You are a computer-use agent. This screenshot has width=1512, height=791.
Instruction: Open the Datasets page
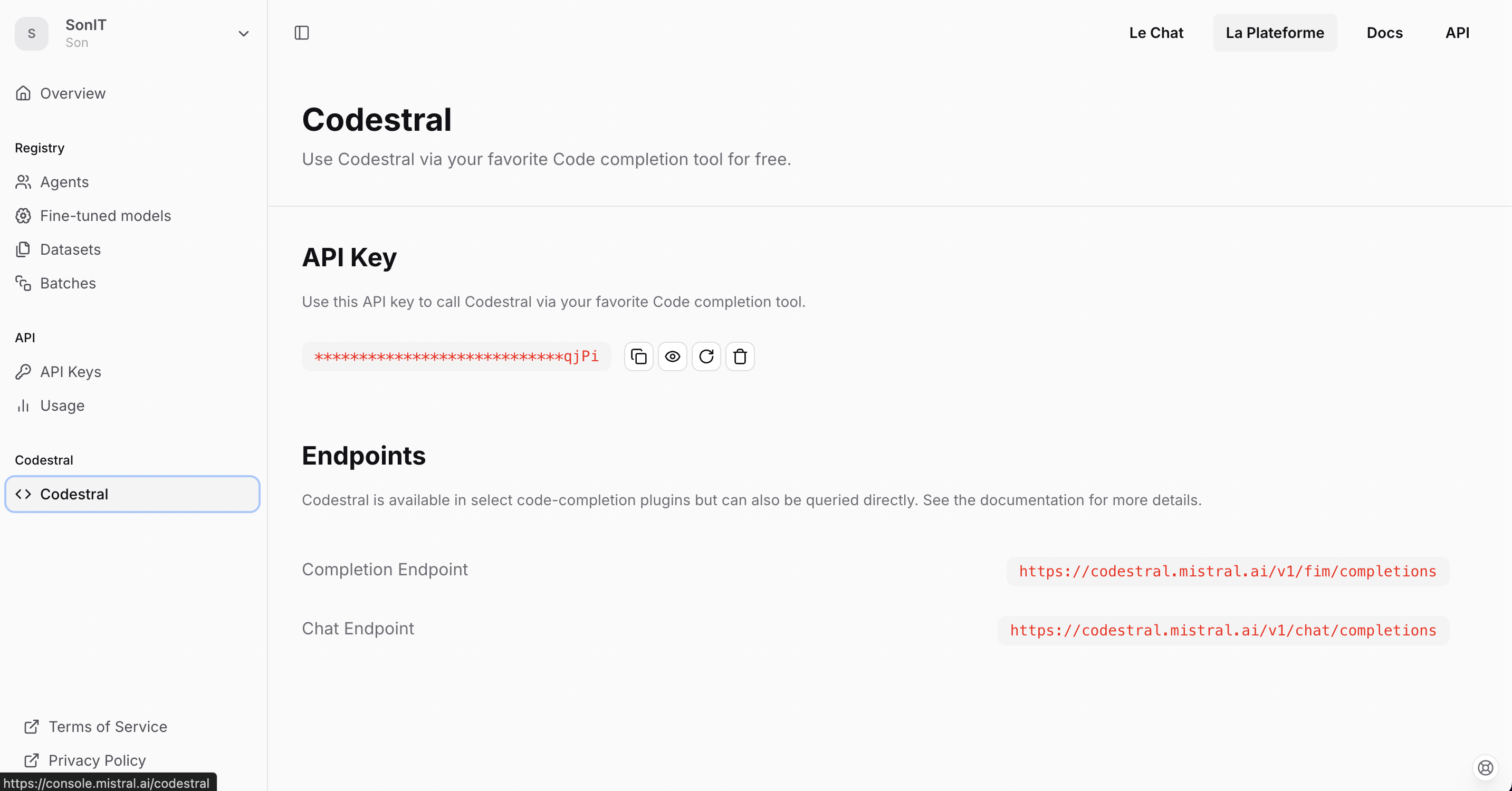(70, 249)
